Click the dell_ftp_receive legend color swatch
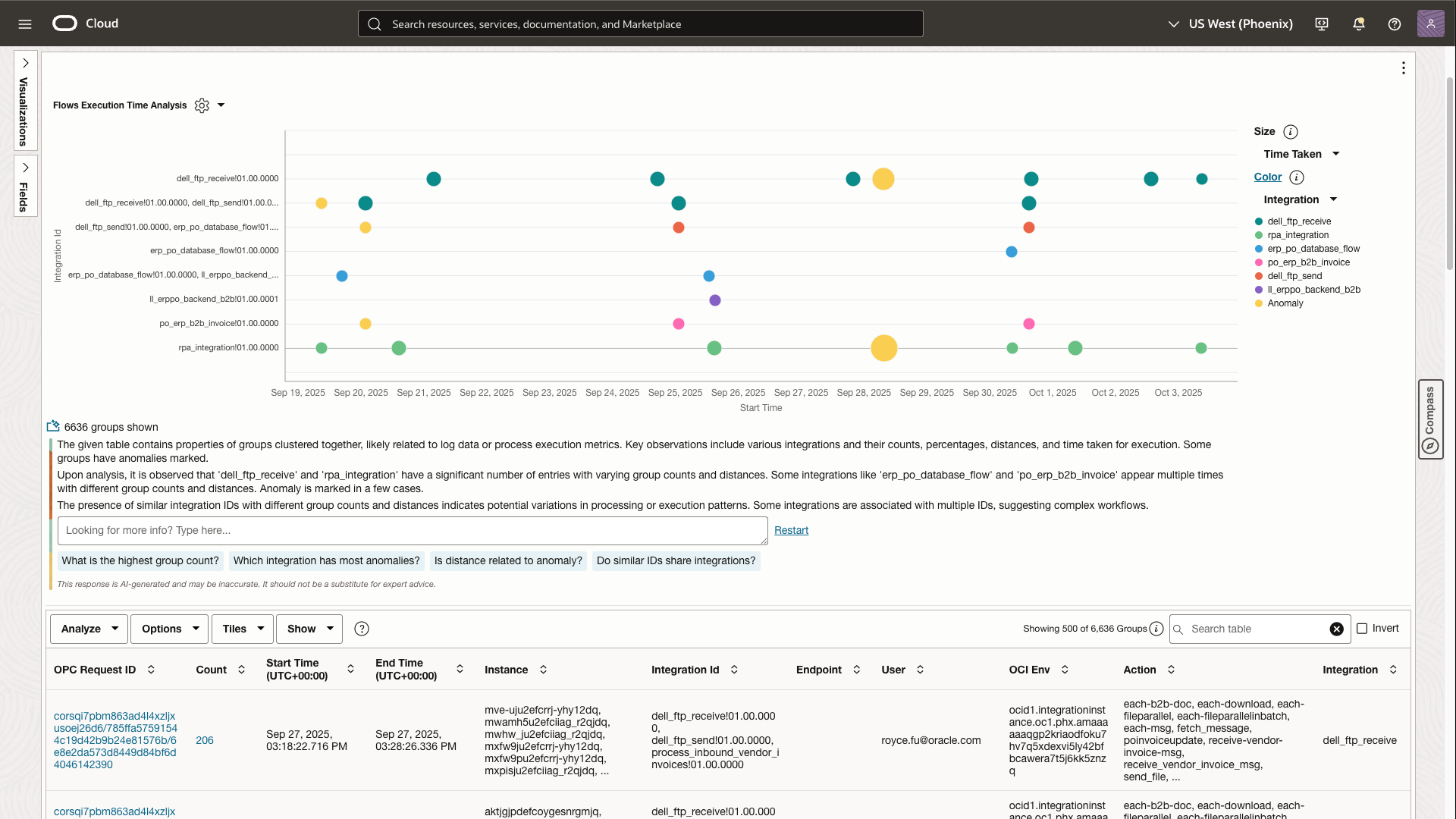This screenshot has width=1456, height=819. tap(1259, 221)
